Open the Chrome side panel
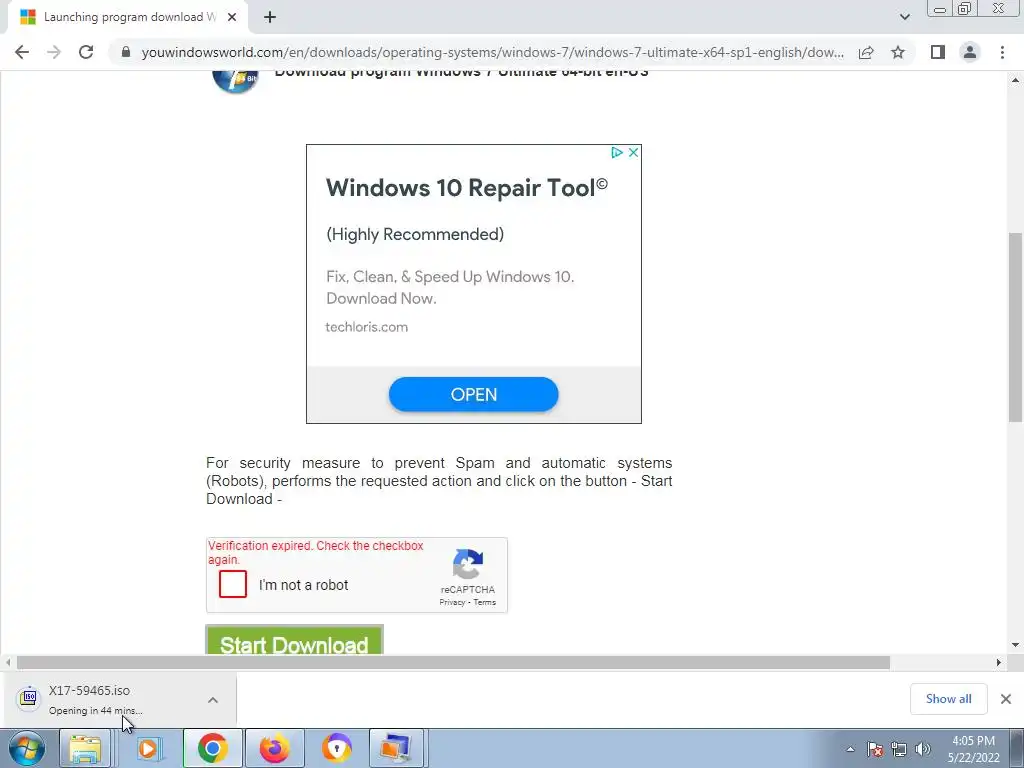The width and height of the screenshot is (1024, 768). tap(938, 52)
